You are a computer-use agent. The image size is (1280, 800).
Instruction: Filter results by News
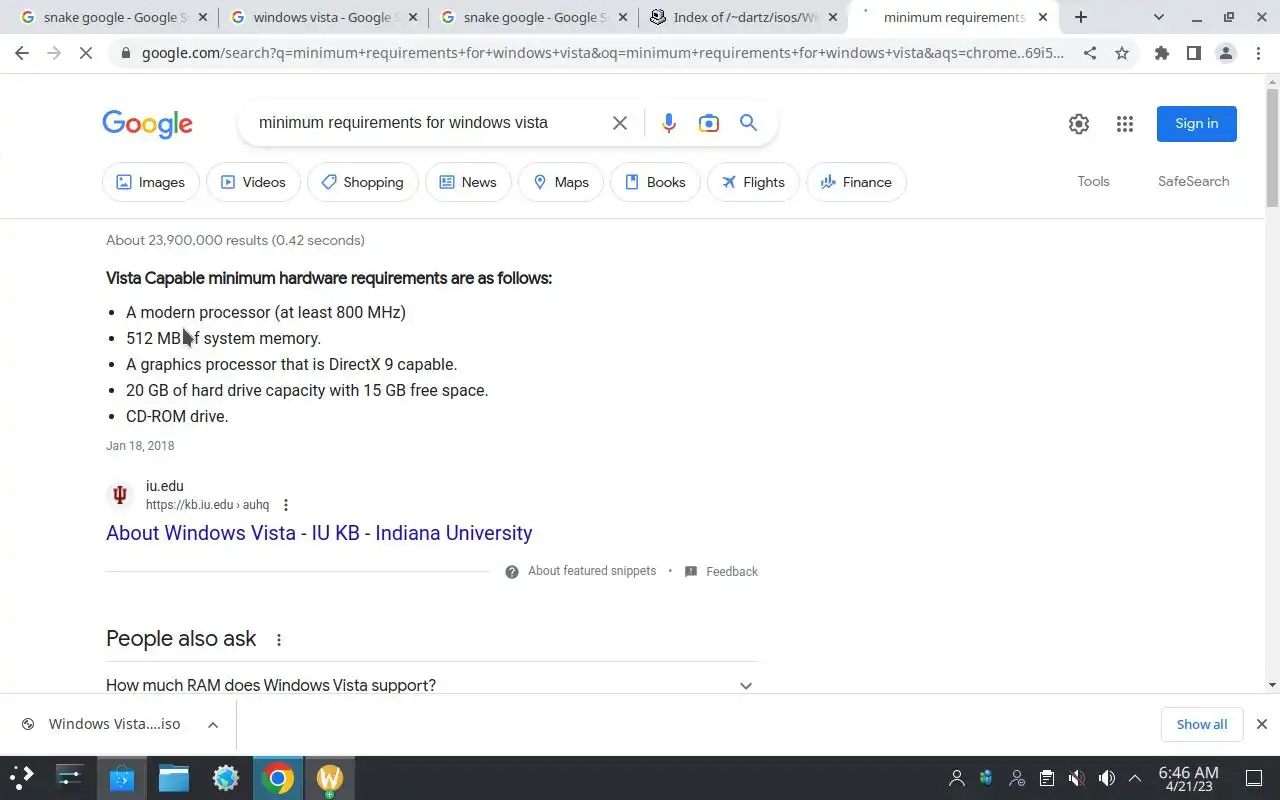coord(468,182)
